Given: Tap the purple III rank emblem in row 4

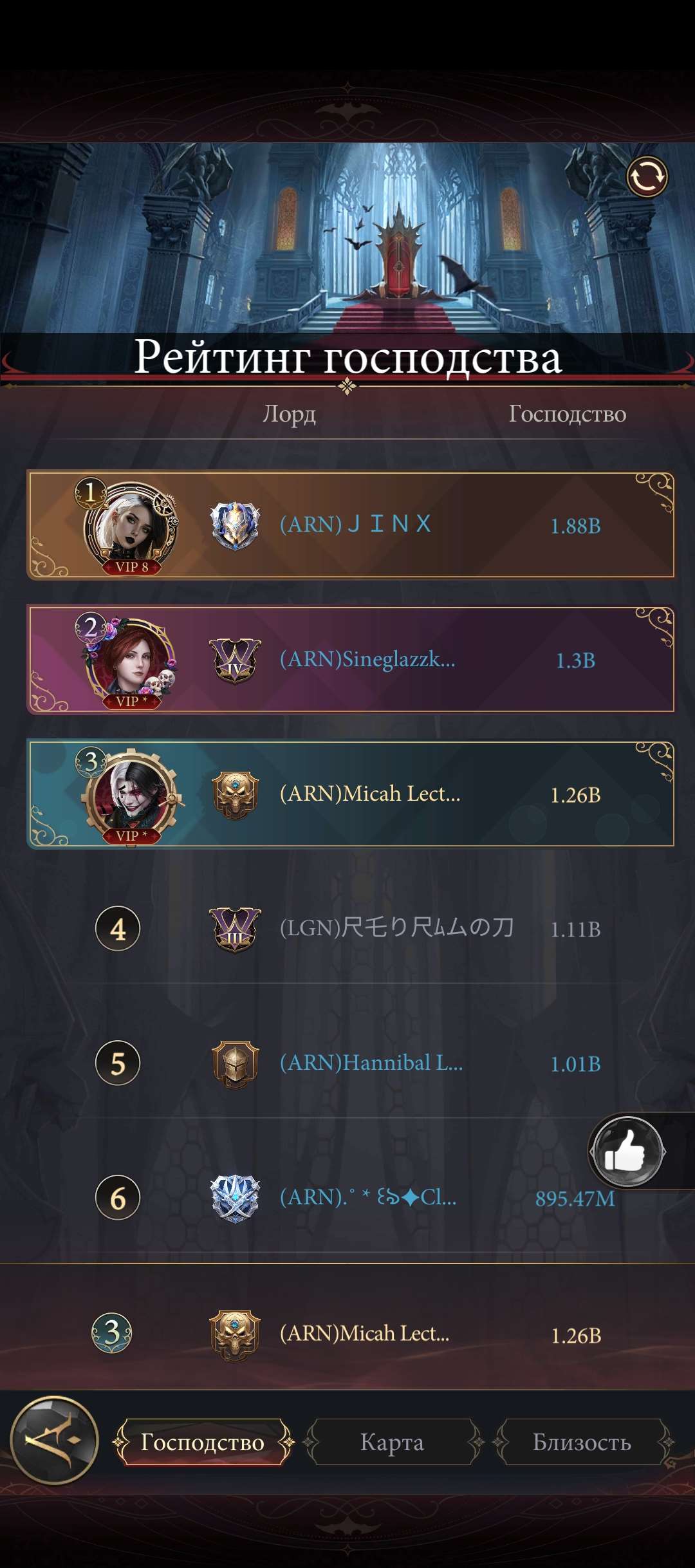Looking at the screenshot, I should (236, 929).
